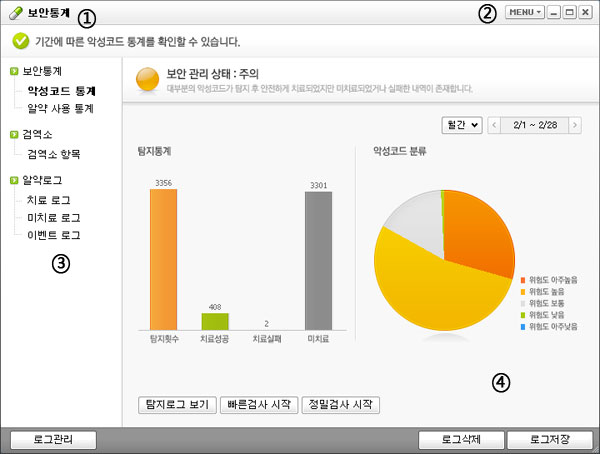The width and height of the screenshot is (600, 454).
Task: Open 이벤트 로그 in sidebar
Action: 54,236
